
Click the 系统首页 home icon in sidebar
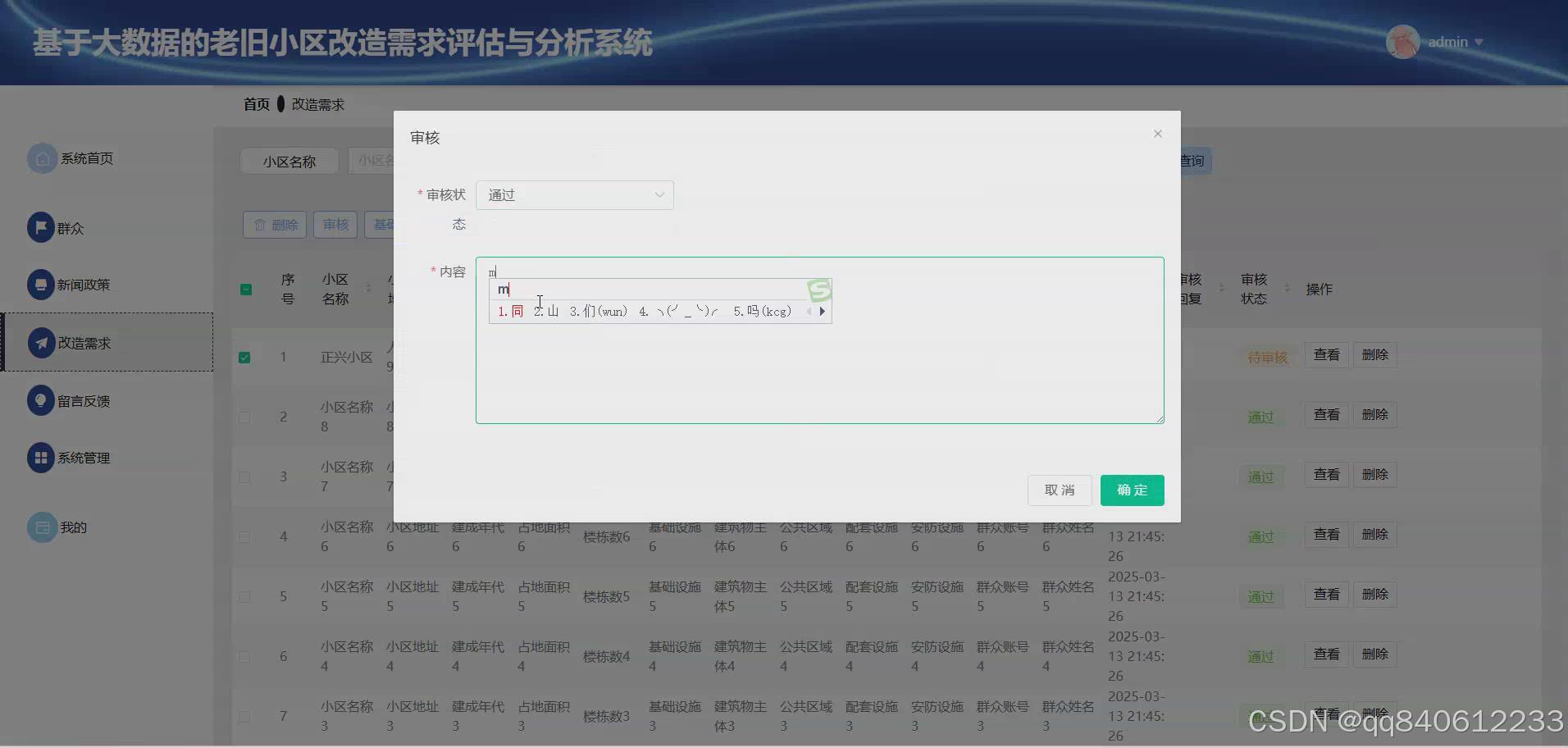pos(42,158)
